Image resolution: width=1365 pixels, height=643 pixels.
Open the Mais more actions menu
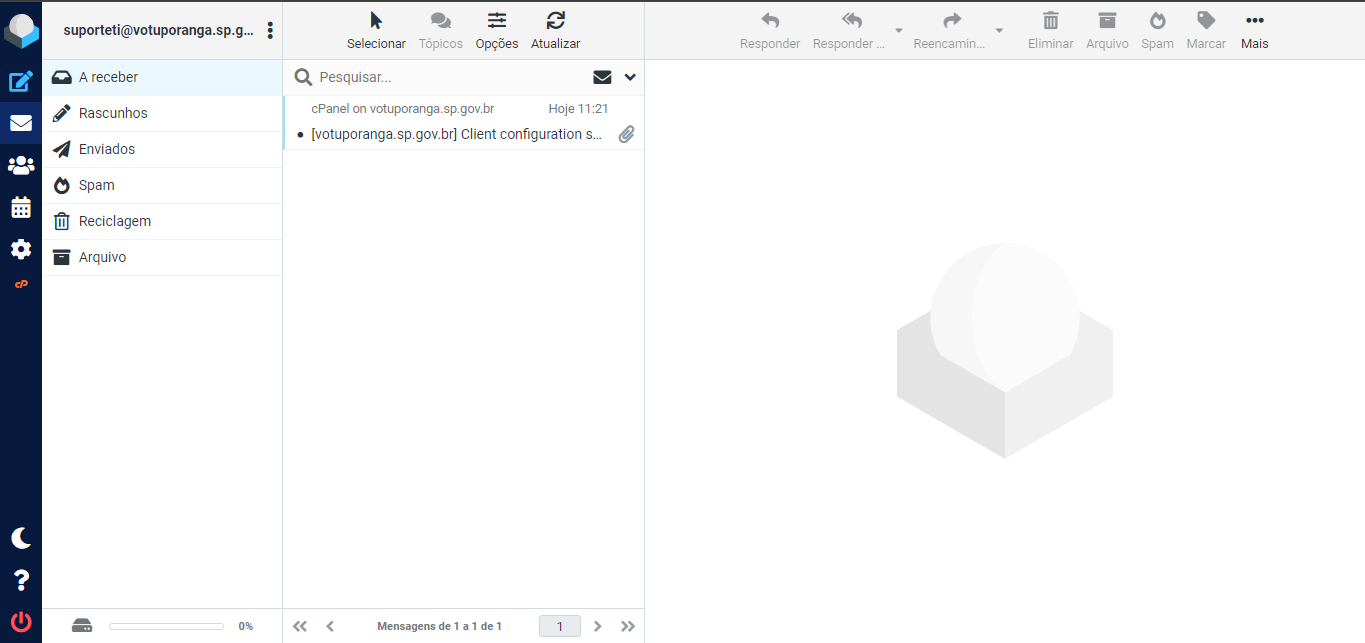[1254, 31]
